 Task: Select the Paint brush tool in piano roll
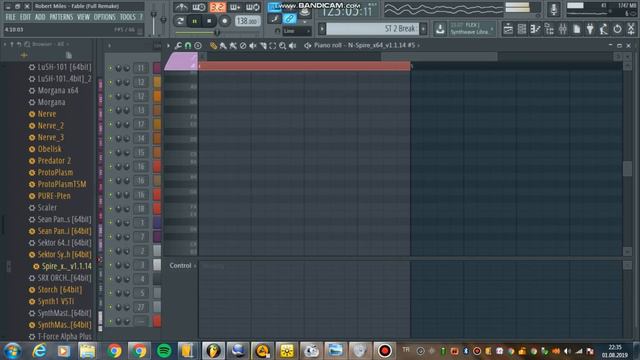pos(223,46)
